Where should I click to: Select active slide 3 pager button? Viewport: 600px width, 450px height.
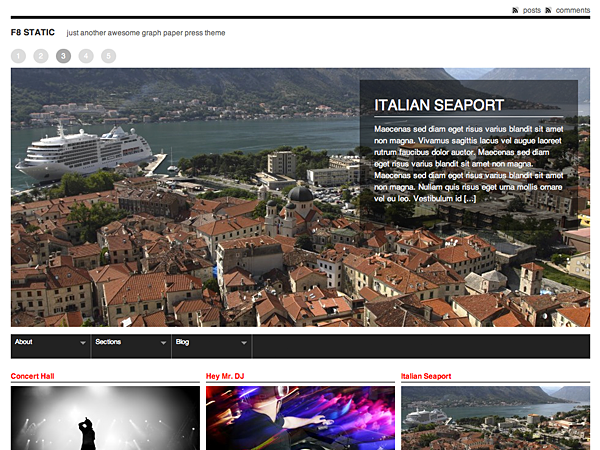click(x=64, y=56)
